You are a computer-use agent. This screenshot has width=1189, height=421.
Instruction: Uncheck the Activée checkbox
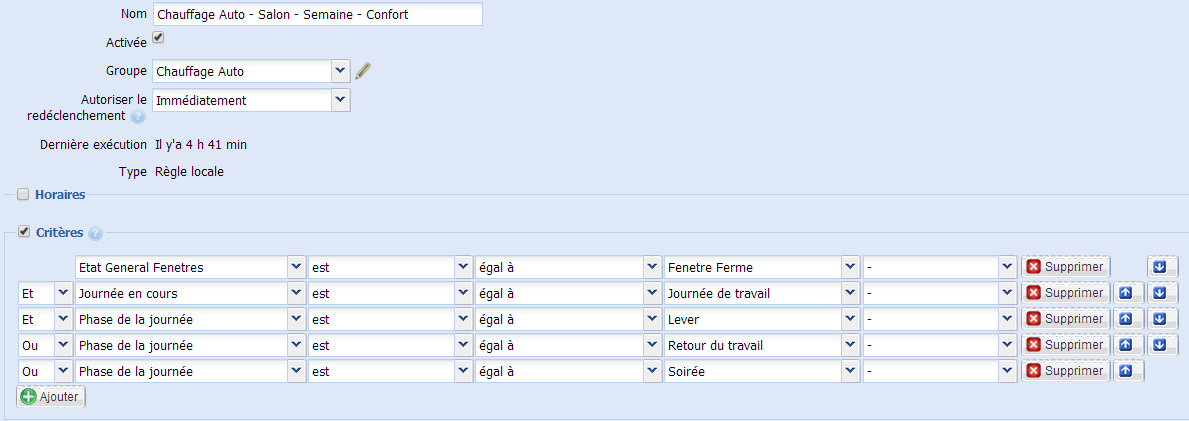(x=158, y=37)
